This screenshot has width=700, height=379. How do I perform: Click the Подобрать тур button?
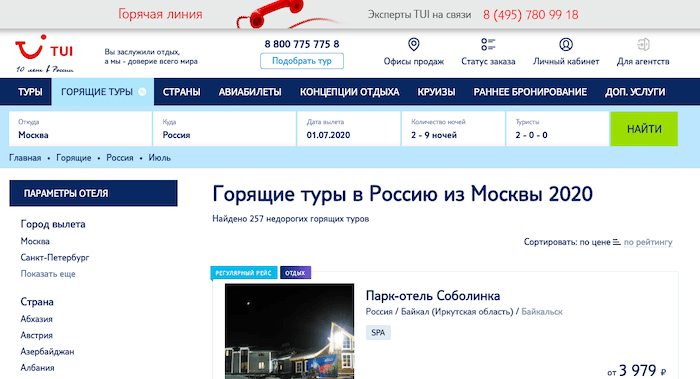pos(302,61)
